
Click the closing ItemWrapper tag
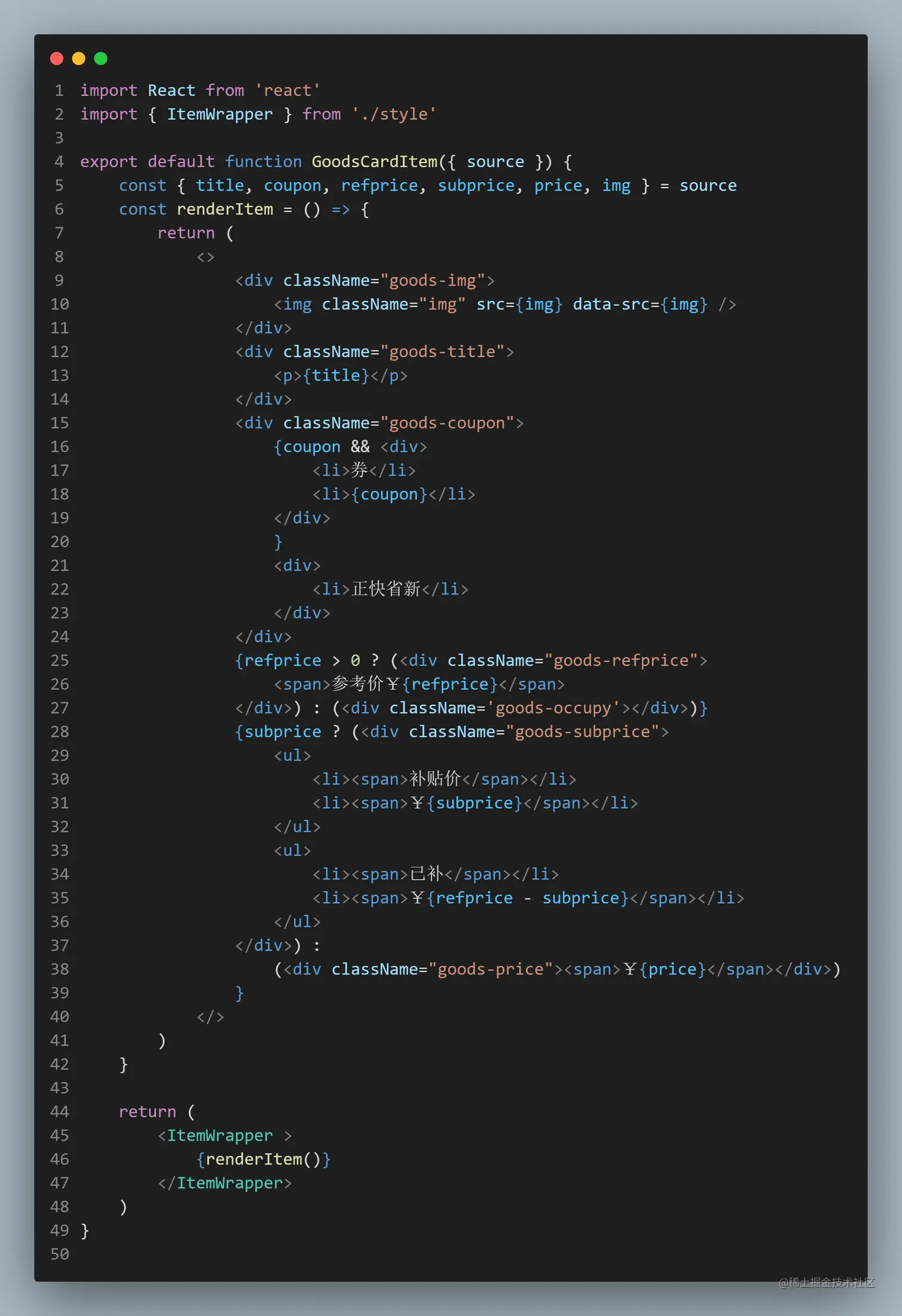point(225,1183)
